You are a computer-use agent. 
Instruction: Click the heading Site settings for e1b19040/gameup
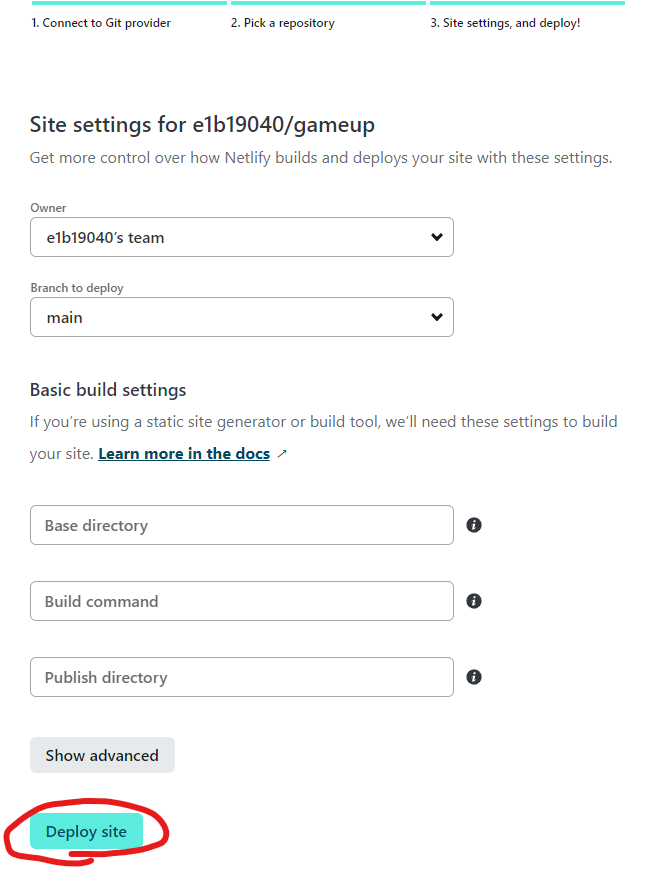[x=201, y=124]
